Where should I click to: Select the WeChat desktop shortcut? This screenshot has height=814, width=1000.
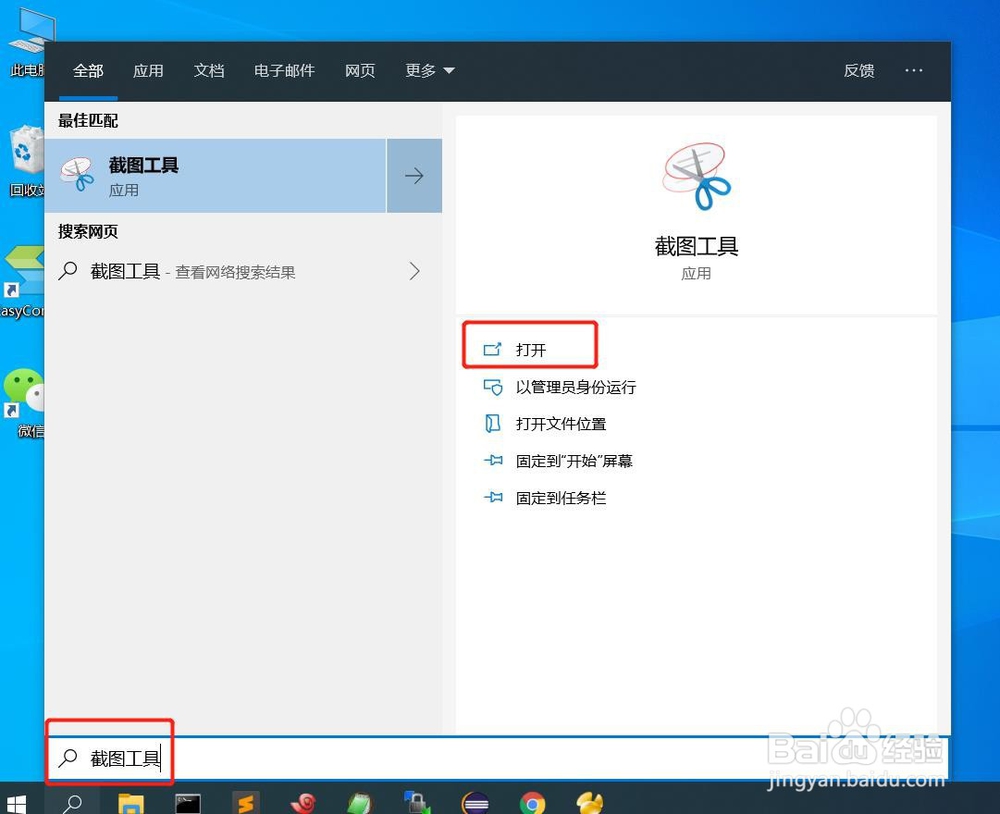pos(24,404)
